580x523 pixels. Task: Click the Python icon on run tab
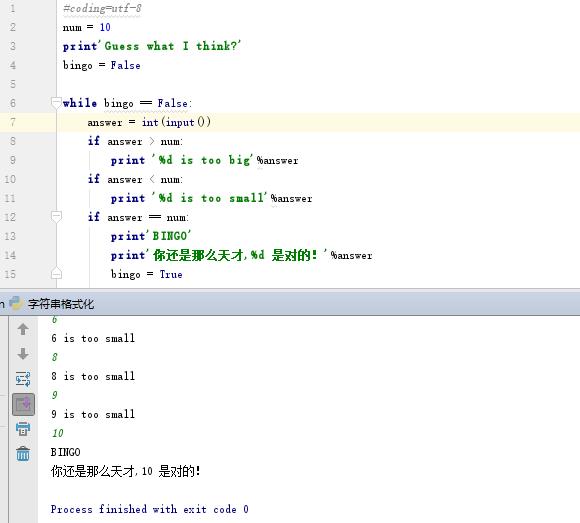[x=16, y=303]
